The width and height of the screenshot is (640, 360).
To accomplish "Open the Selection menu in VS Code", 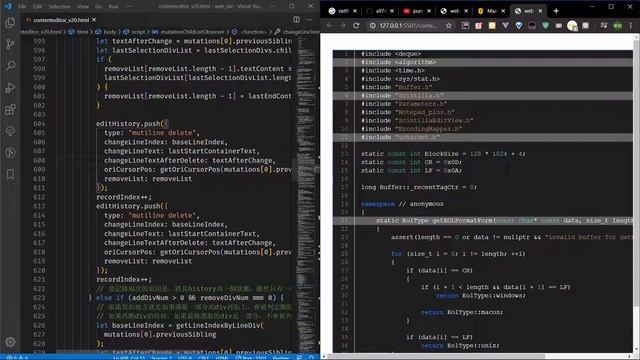I will coord(60,7).
